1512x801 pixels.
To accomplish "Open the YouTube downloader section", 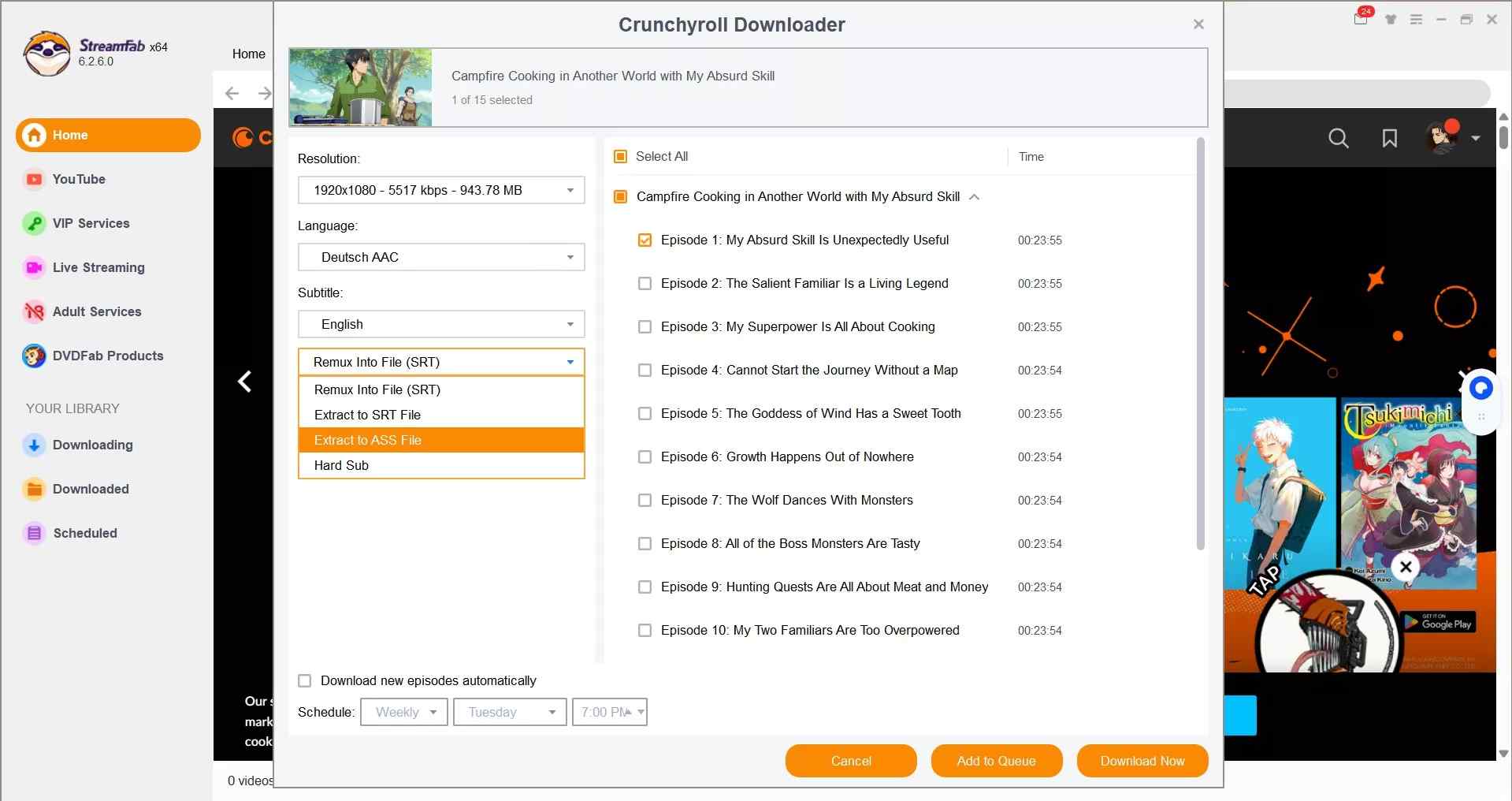I will (77, 179).
